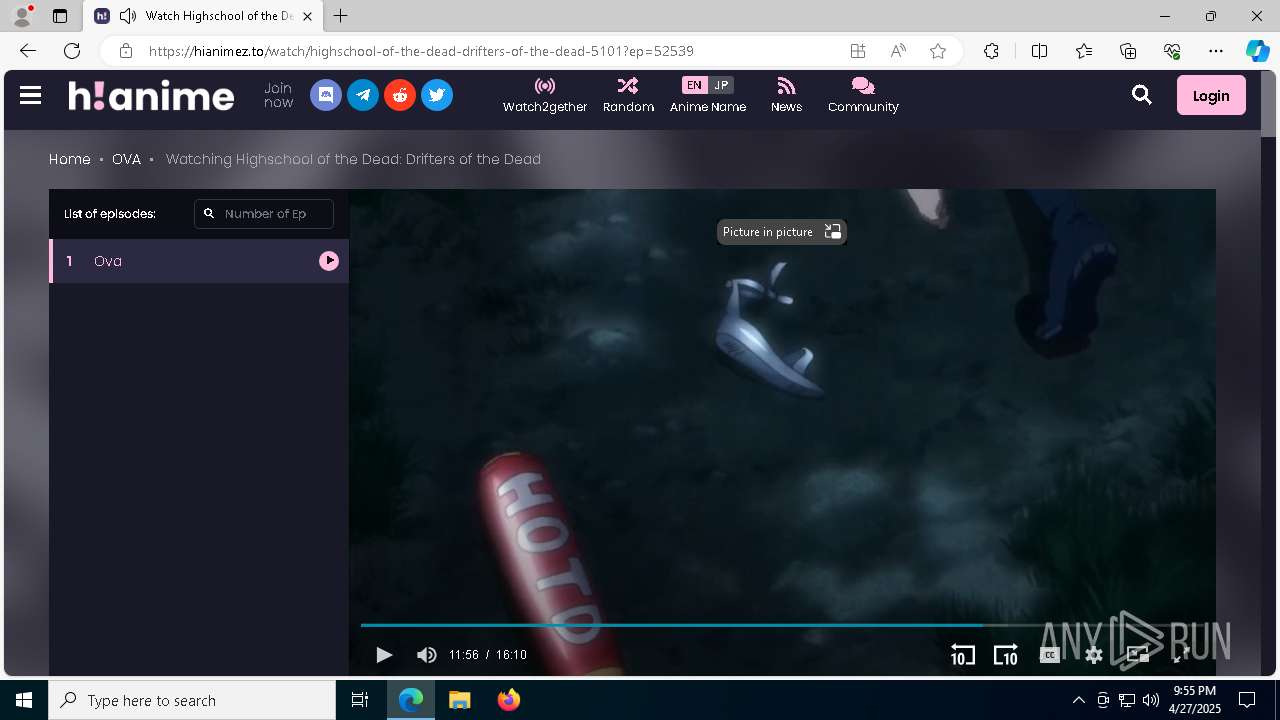1280x720 pixels.
Task: Open the Discord join link icon
Action: click(326, 95)
